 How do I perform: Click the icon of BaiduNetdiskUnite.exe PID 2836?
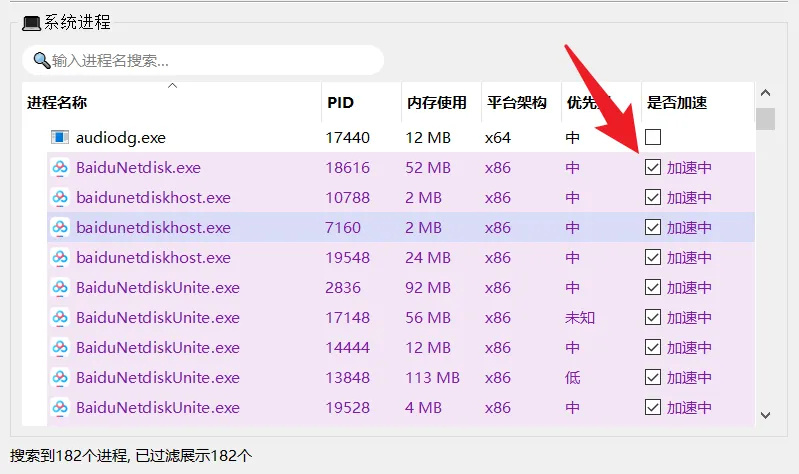point(60,287)
